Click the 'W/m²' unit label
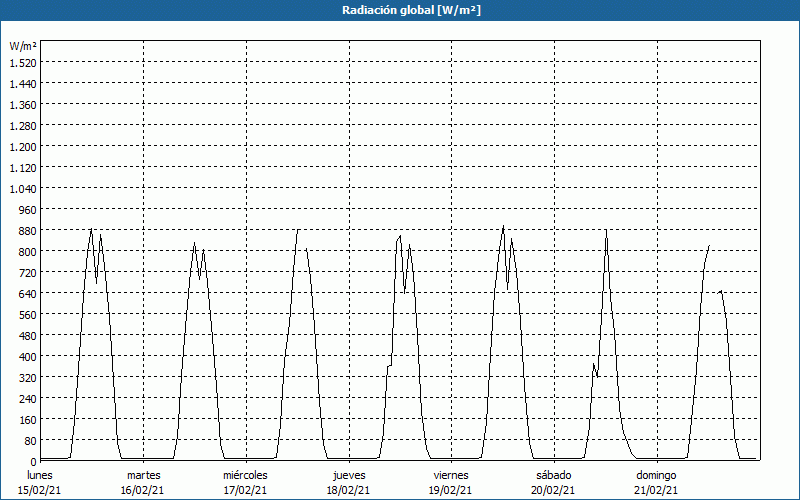The image size is (800, 500). pos(23,46)
